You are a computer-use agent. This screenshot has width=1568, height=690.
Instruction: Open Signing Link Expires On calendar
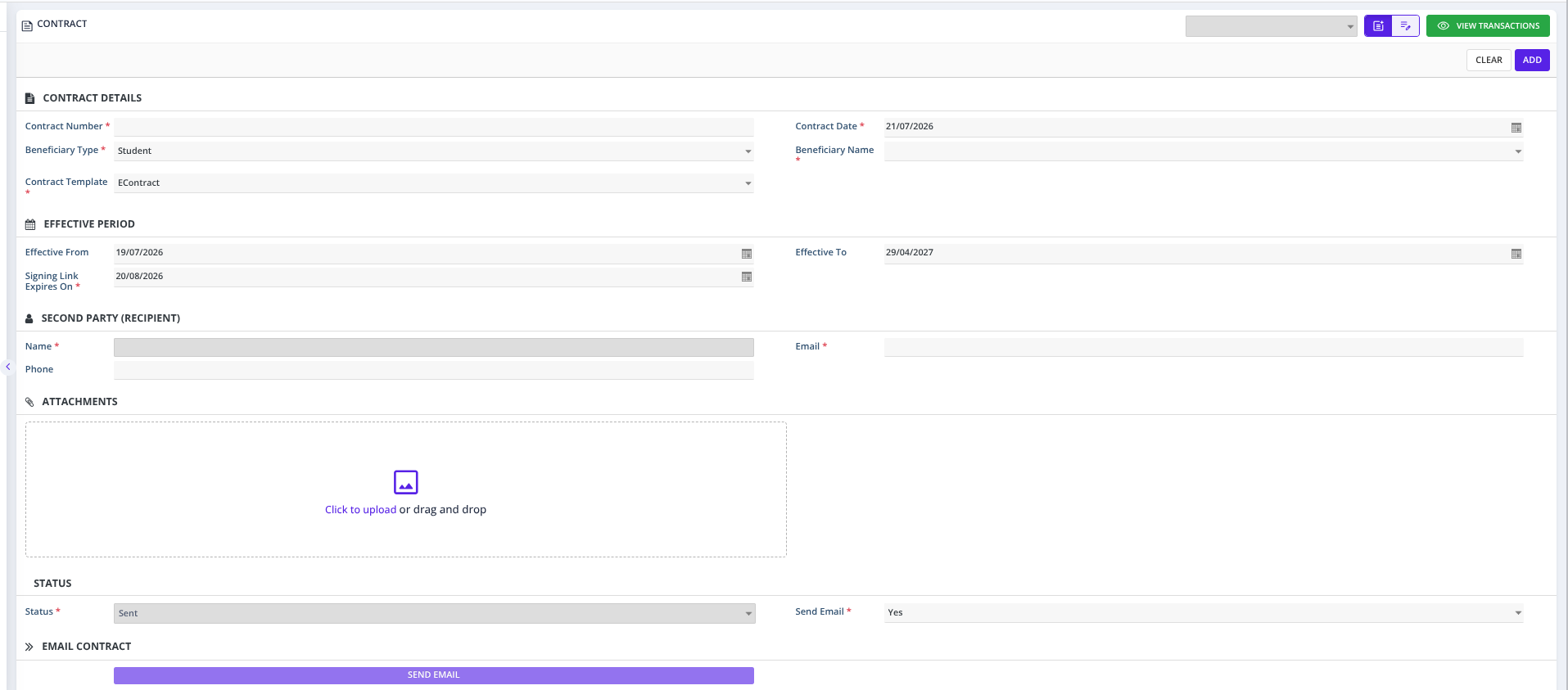tap(746, 277)
